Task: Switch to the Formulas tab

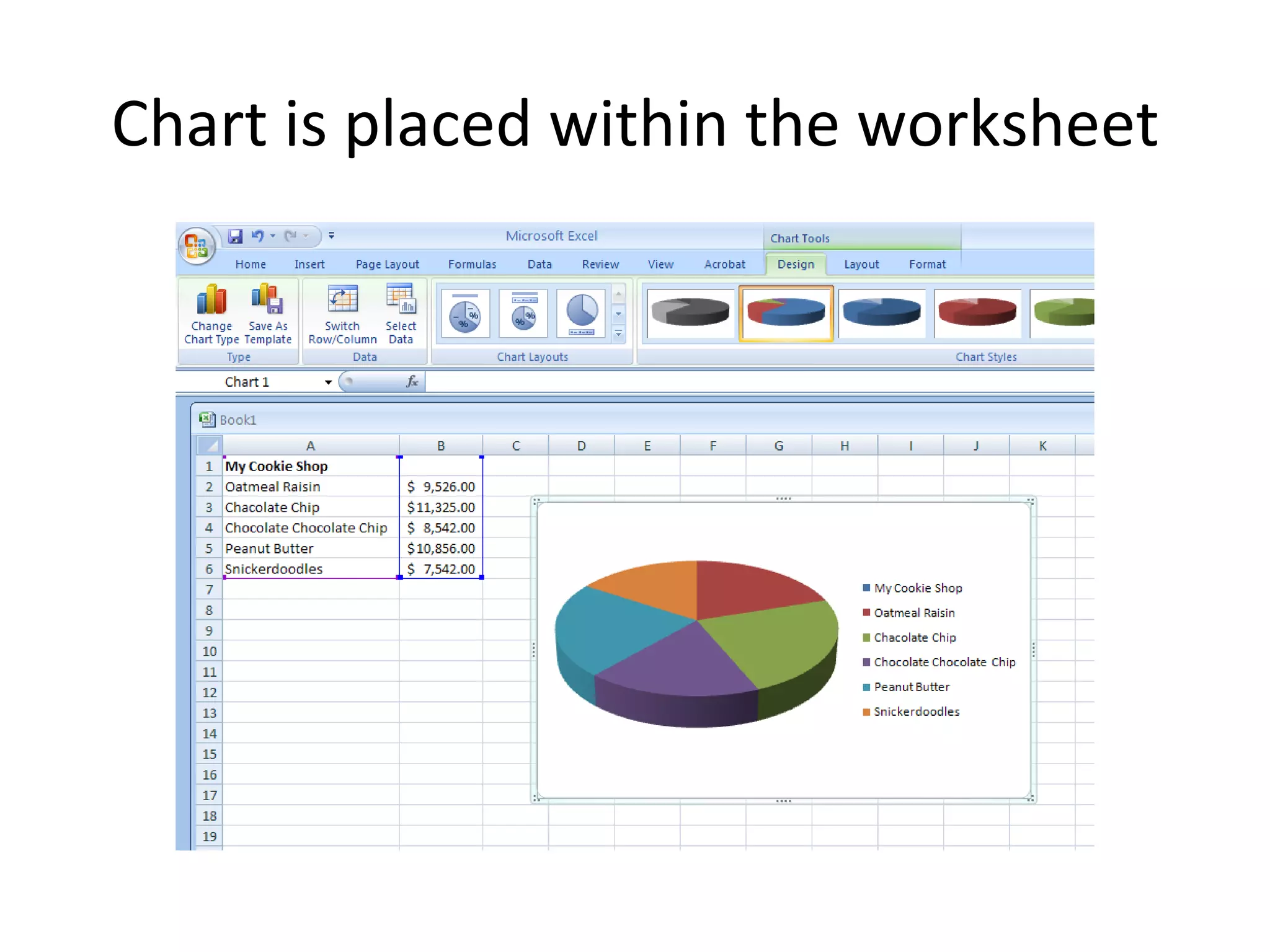Action: [473, 265]
